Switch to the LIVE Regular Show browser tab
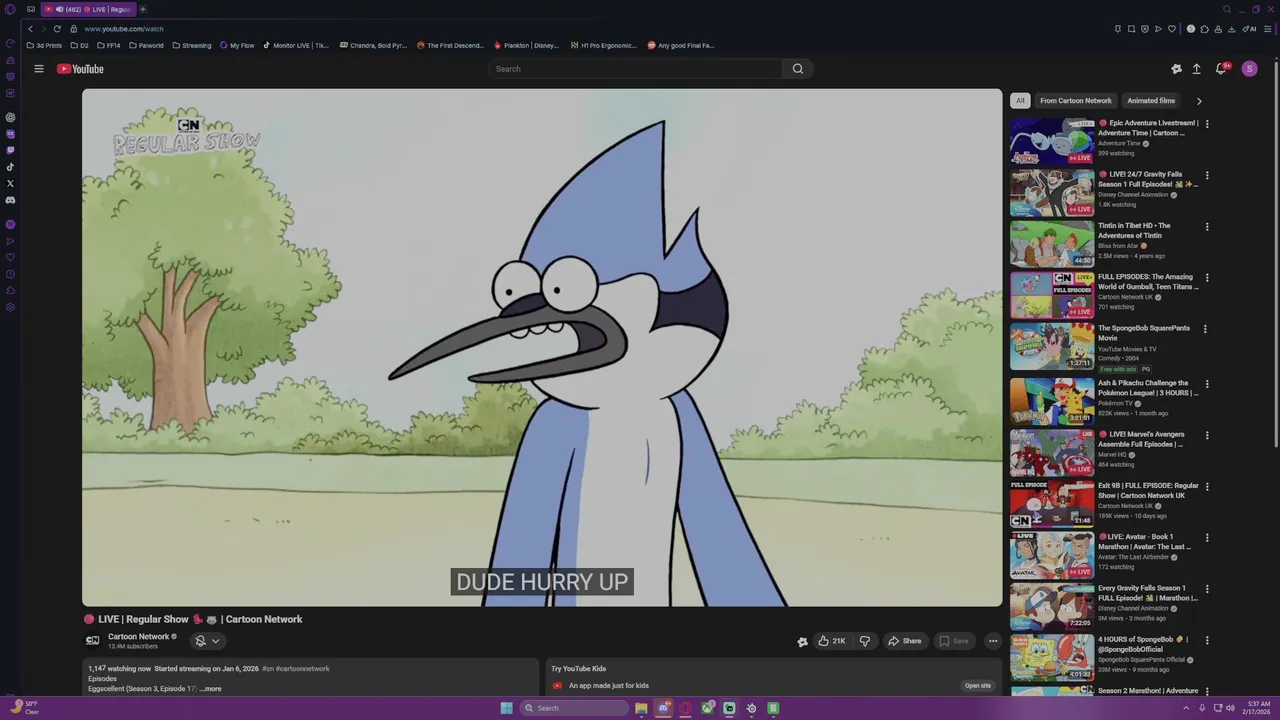 coord(88,9)
